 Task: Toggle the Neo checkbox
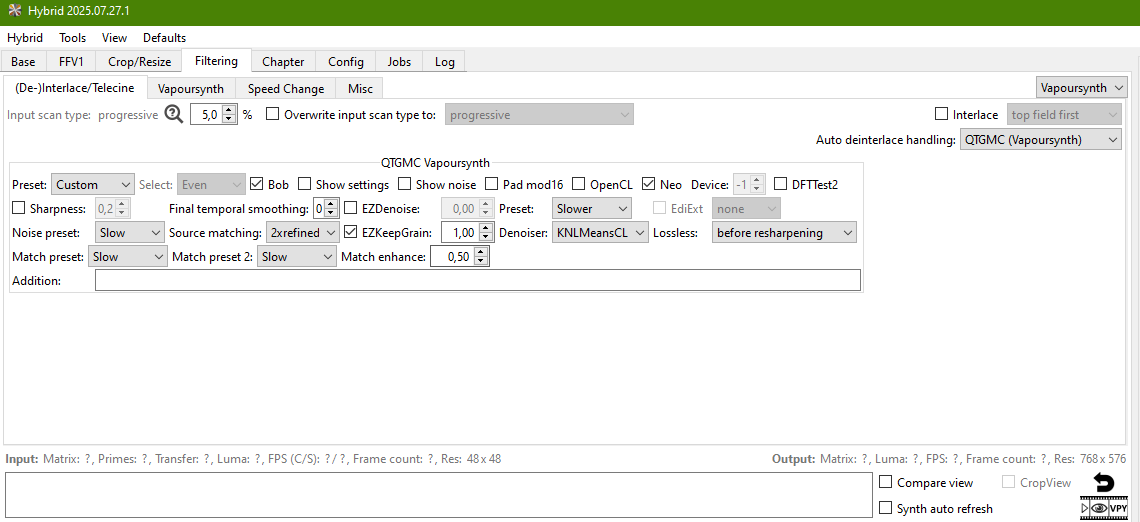[648, 184]
